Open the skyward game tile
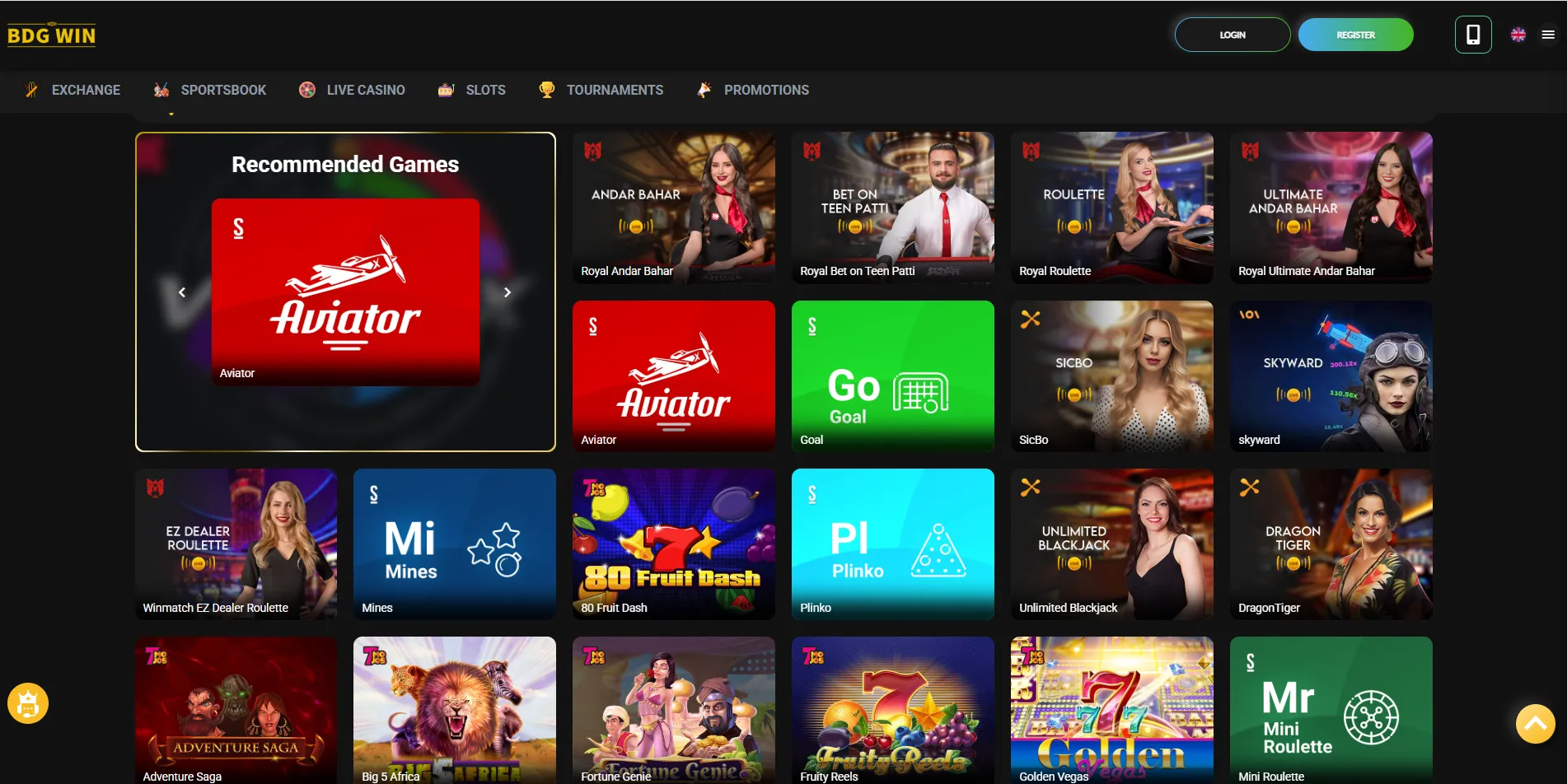 1331,376
